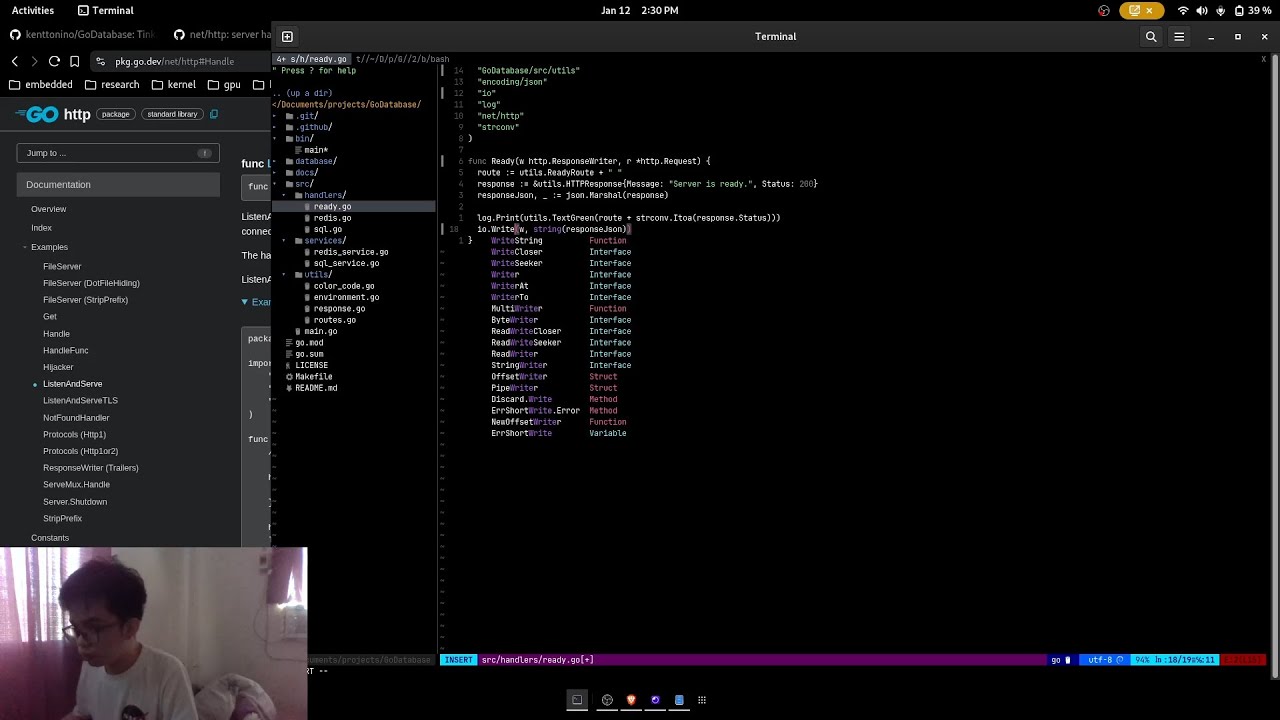Select MultiWriter completion suggestion

(558, 309)
